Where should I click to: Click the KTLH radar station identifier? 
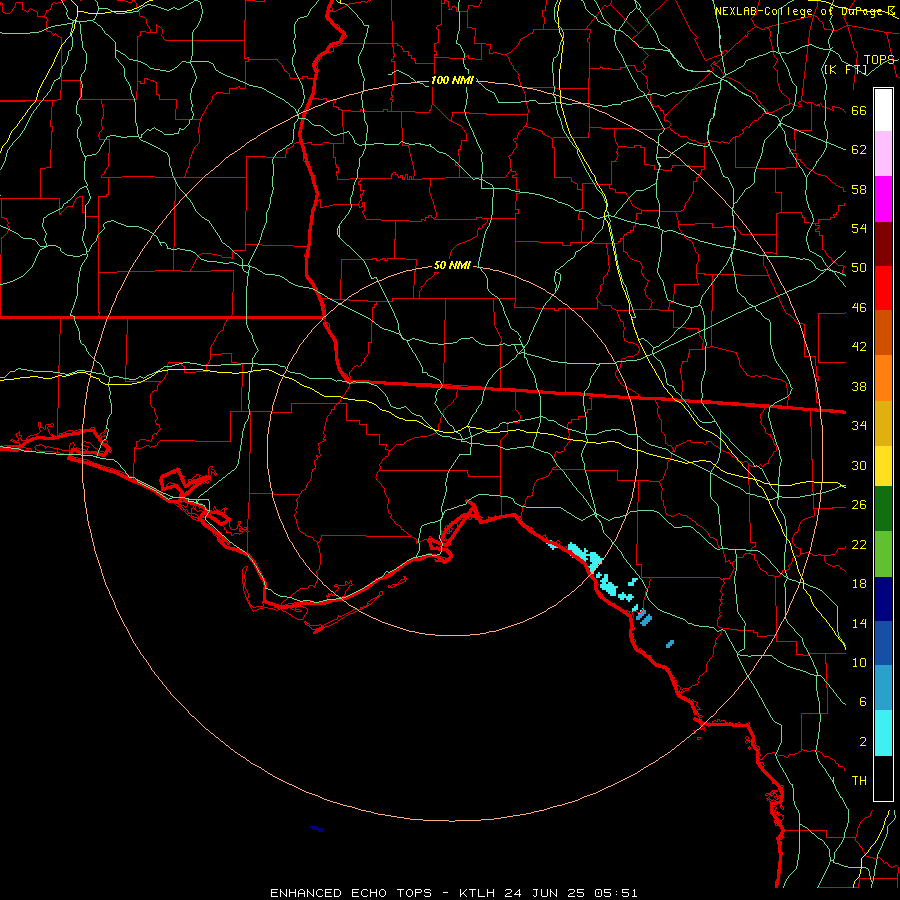[476, 893]
